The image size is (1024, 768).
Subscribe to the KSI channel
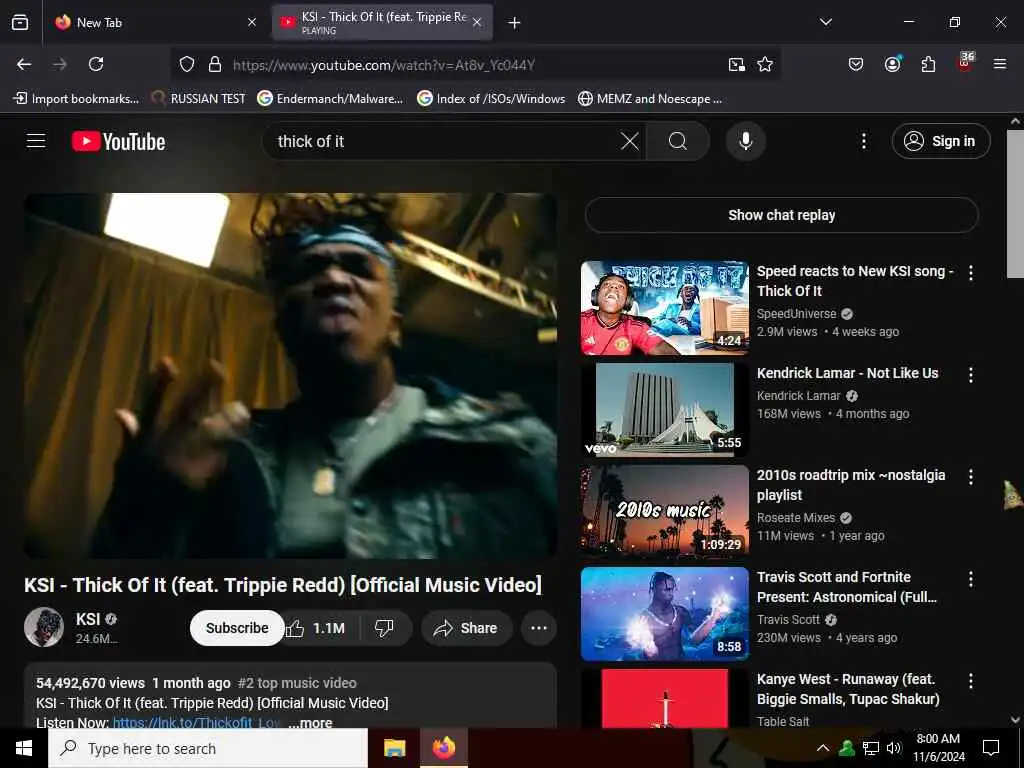[x=237, y=628]
